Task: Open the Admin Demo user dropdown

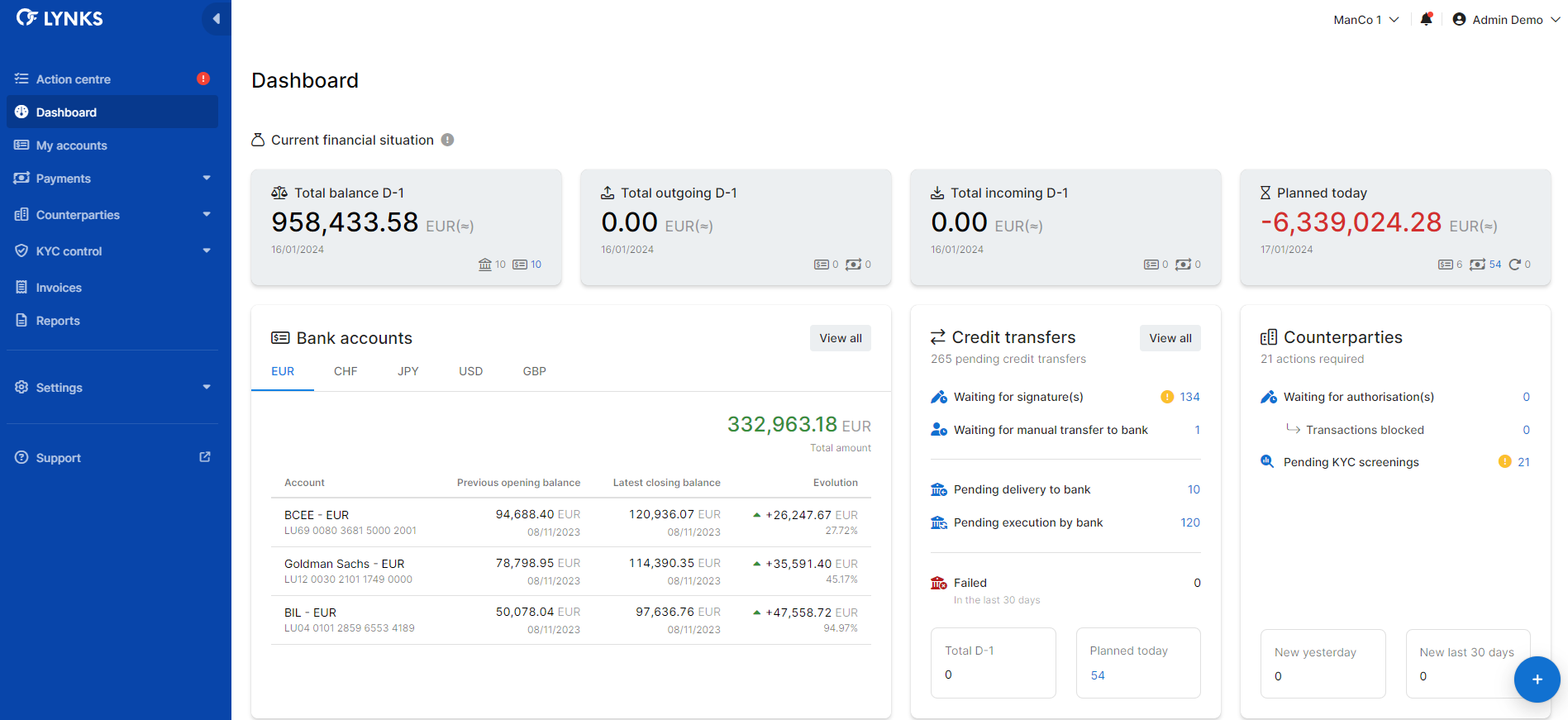Action: click(1507, 19)
